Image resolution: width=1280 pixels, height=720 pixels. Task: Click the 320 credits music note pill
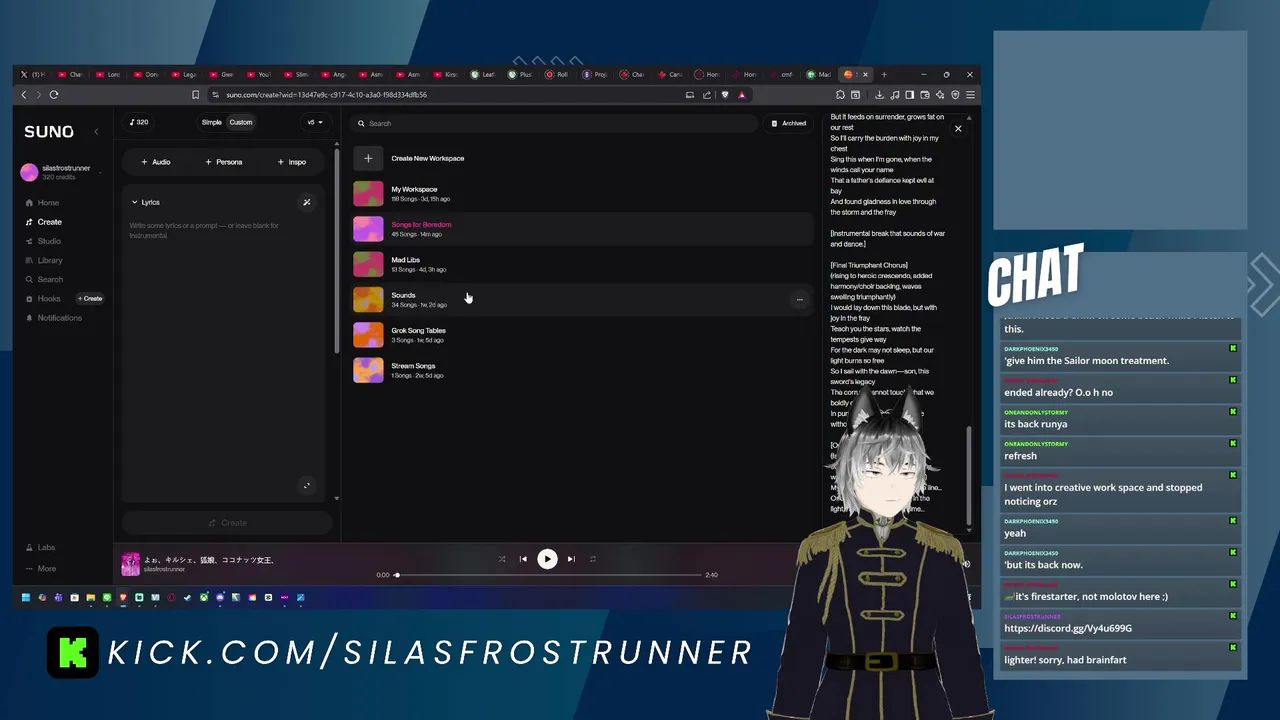point(139,122)
